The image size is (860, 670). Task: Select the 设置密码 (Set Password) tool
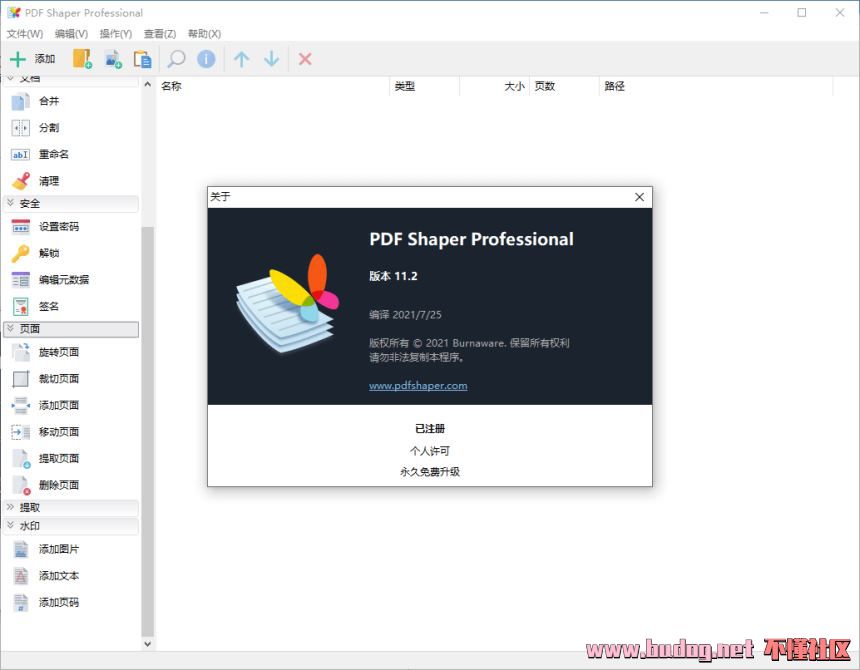(58, 227)
